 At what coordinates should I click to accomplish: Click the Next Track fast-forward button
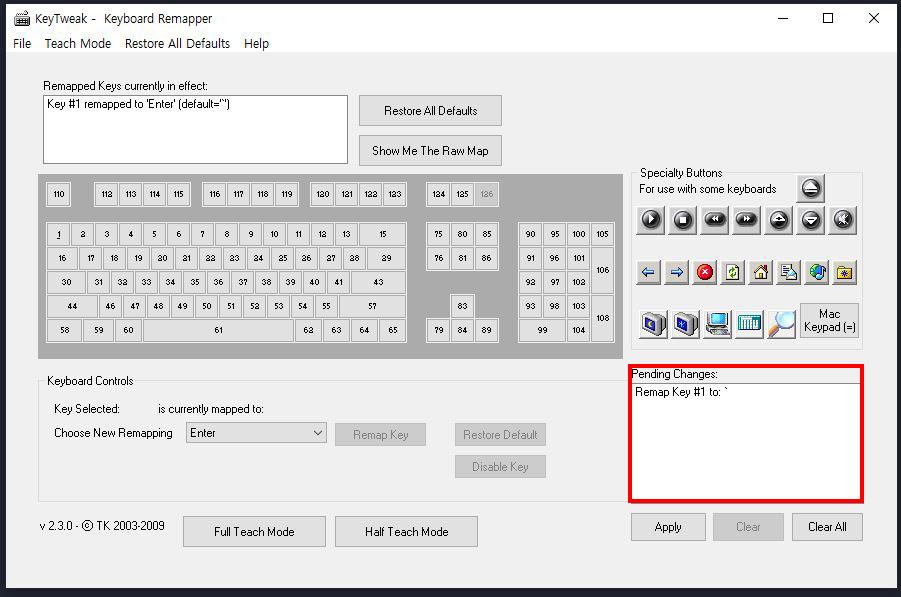tap(746, 220)
